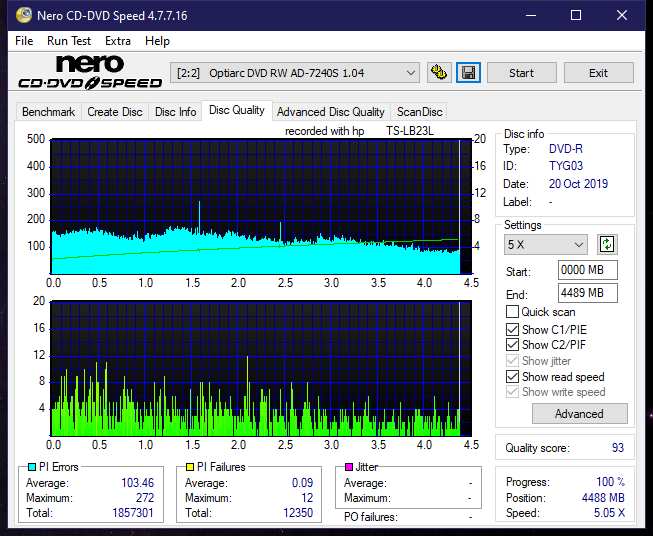Click the Start MB input field
Screen dimensions: 653x536
click(587, 270)
